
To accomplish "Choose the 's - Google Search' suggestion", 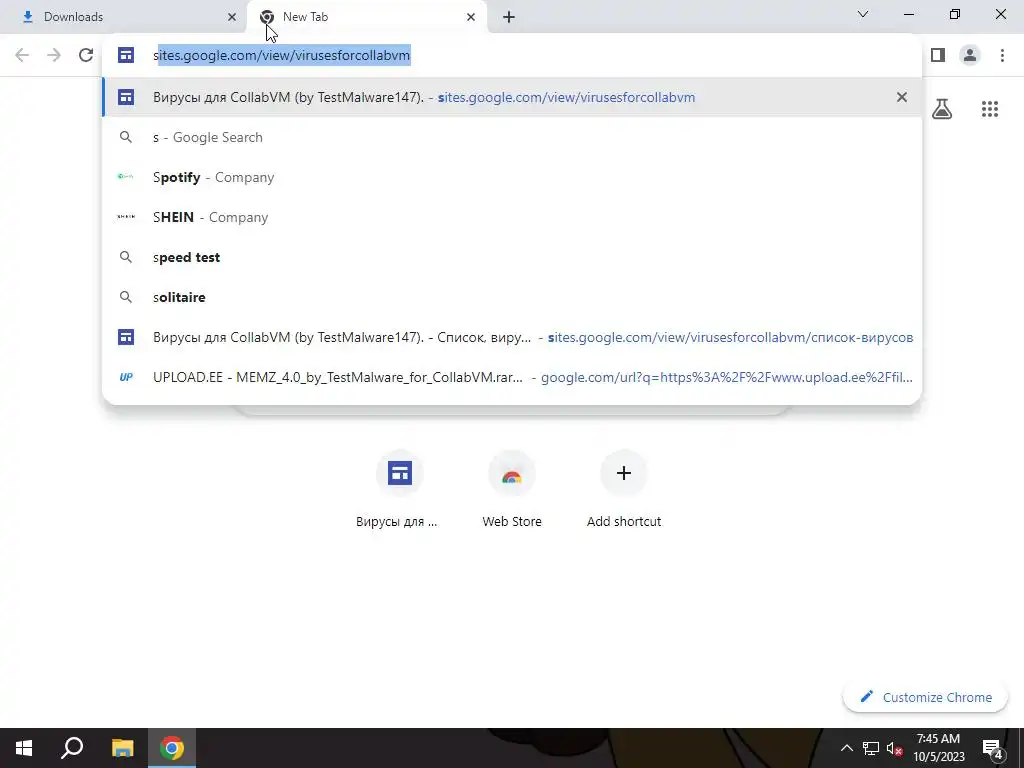I will (x=512, y=137).
